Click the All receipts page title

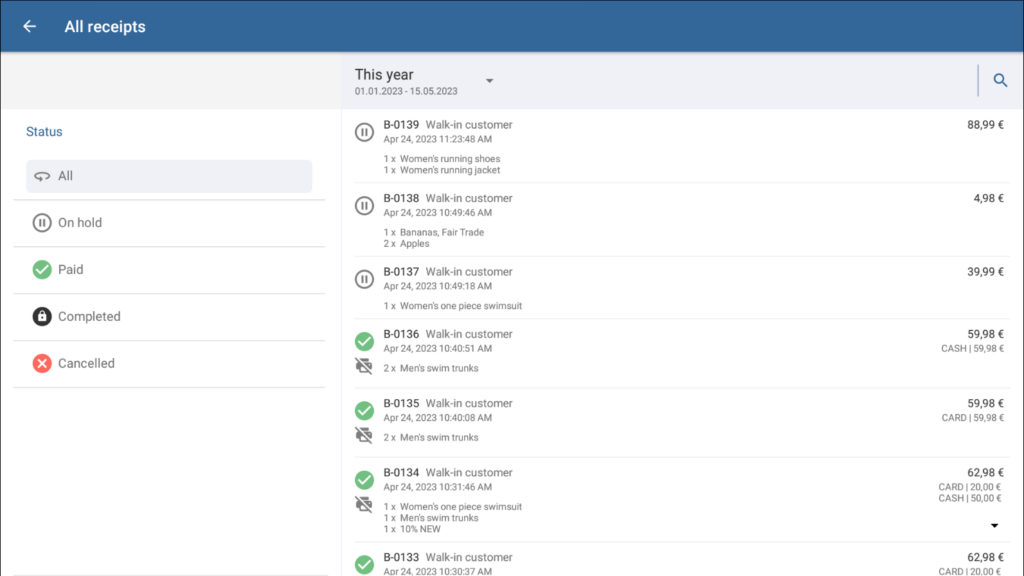point(105,27)
